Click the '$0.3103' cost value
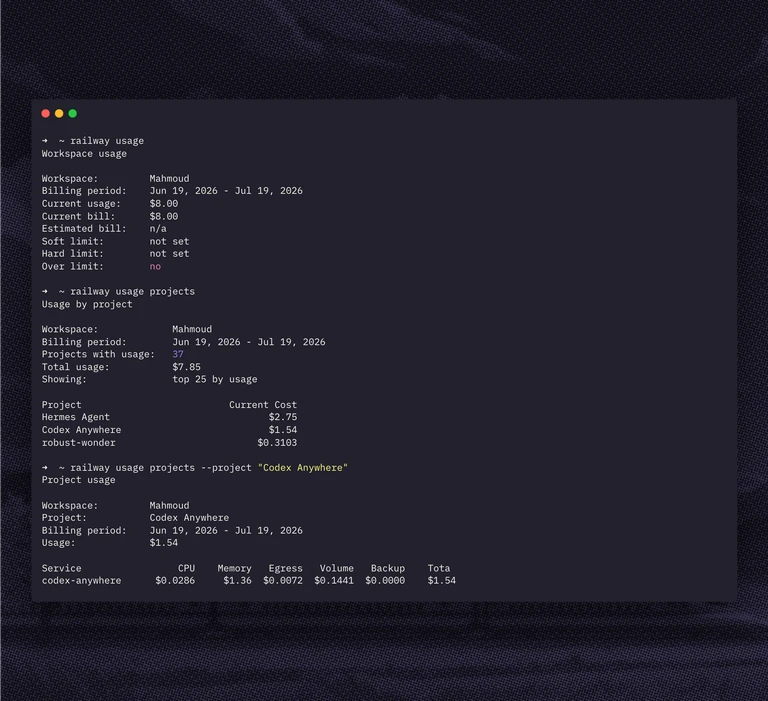 pos(277,443)
